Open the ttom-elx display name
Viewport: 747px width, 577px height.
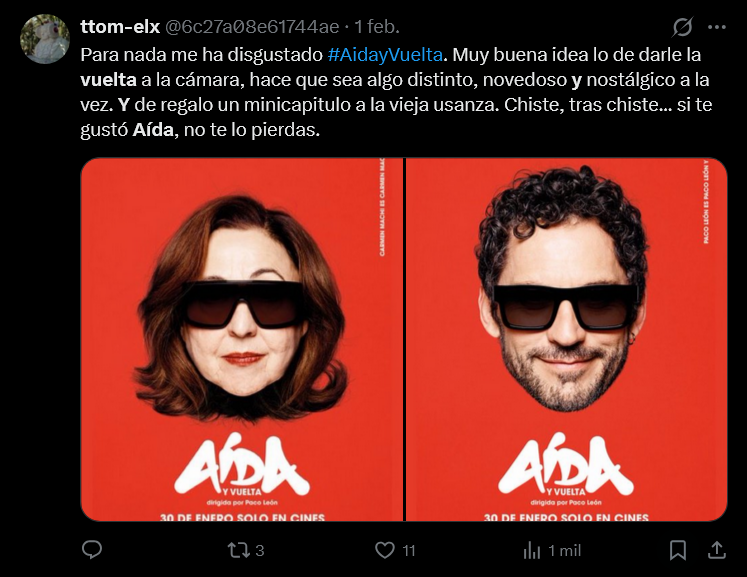point(120,27)
